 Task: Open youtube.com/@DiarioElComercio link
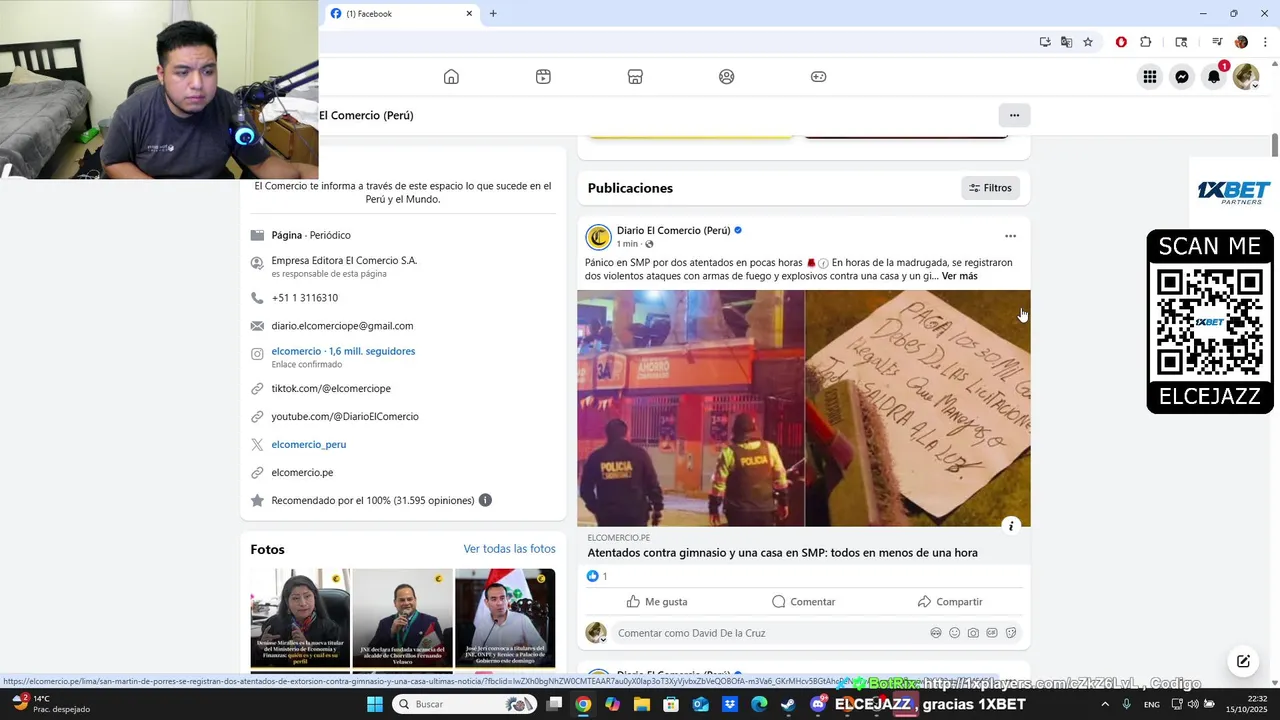tap(345, 416)
